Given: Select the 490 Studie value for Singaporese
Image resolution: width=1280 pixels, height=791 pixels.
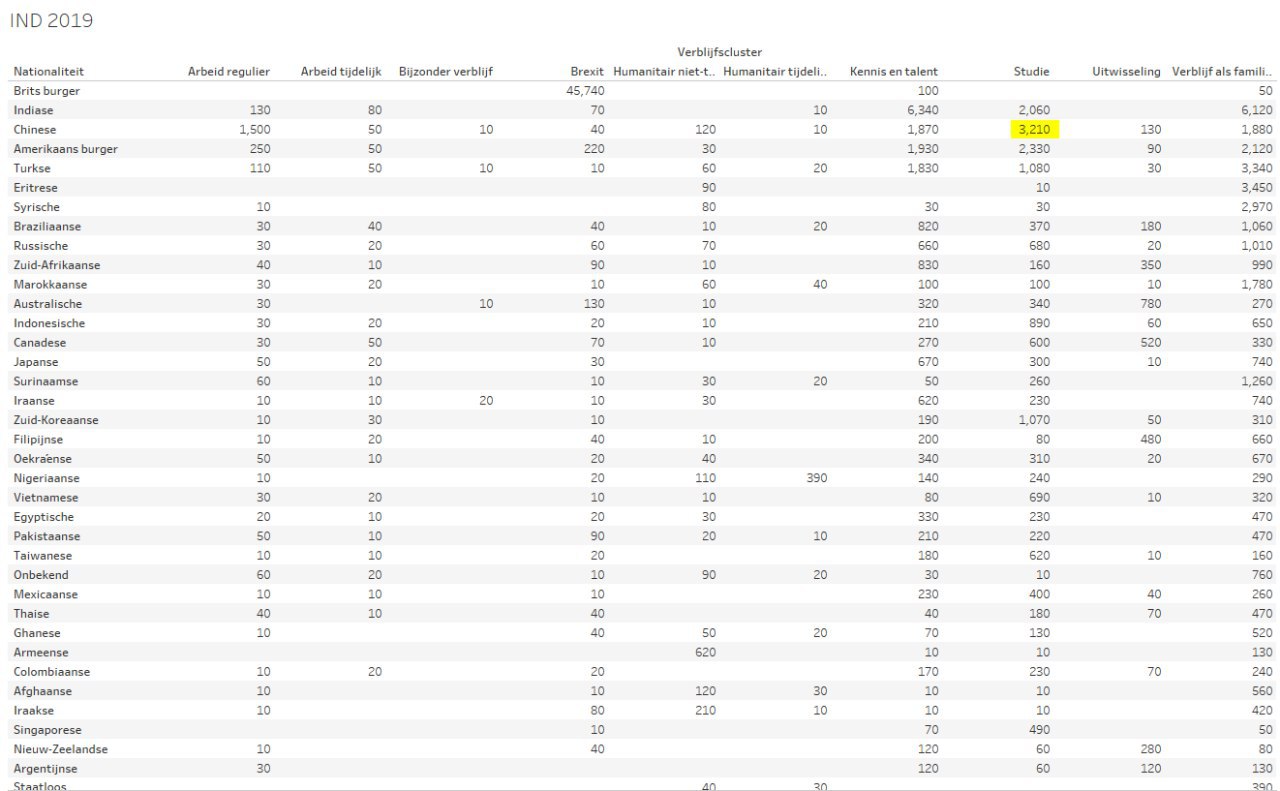Looking at the screenshot, I should pos(1039,730).
